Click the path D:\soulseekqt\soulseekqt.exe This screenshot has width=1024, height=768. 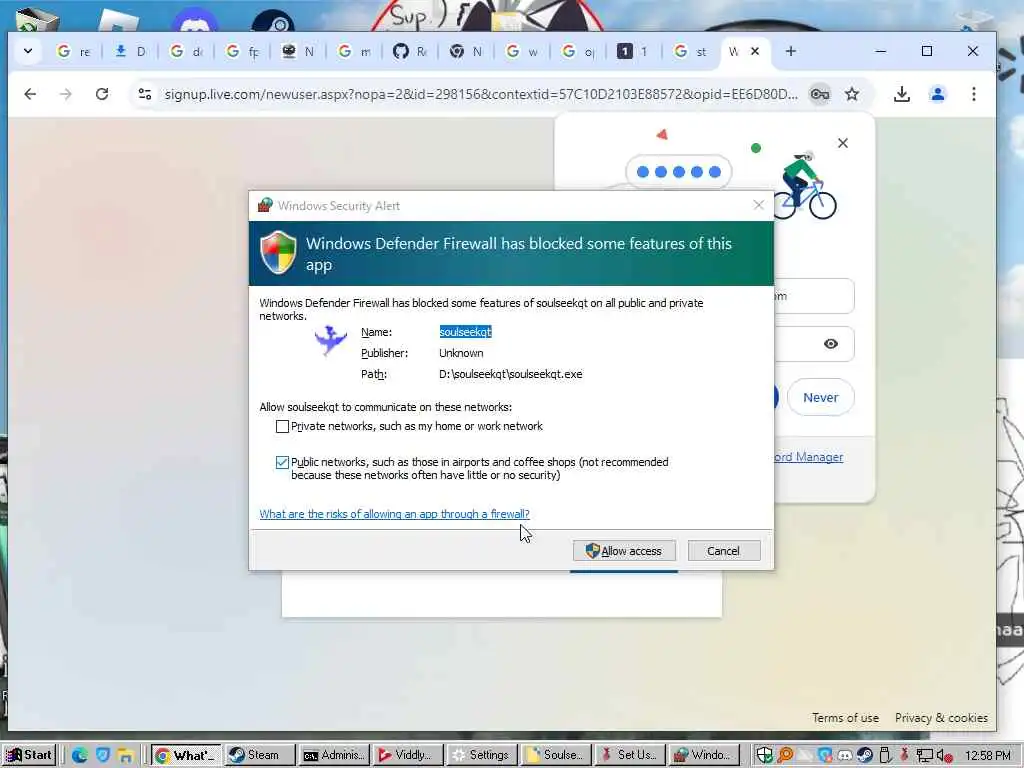[x=511, y=374]
